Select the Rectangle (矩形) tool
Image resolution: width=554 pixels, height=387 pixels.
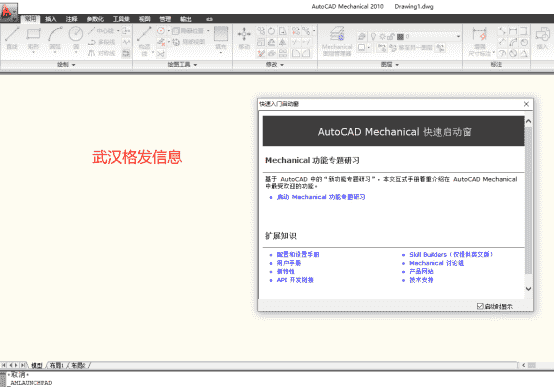[33, 39]
